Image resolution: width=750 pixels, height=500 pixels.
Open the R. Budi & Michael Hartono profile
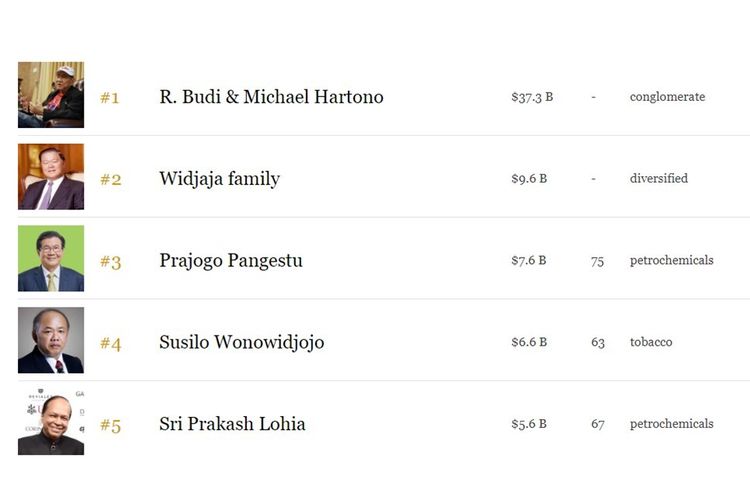[271, 97]
